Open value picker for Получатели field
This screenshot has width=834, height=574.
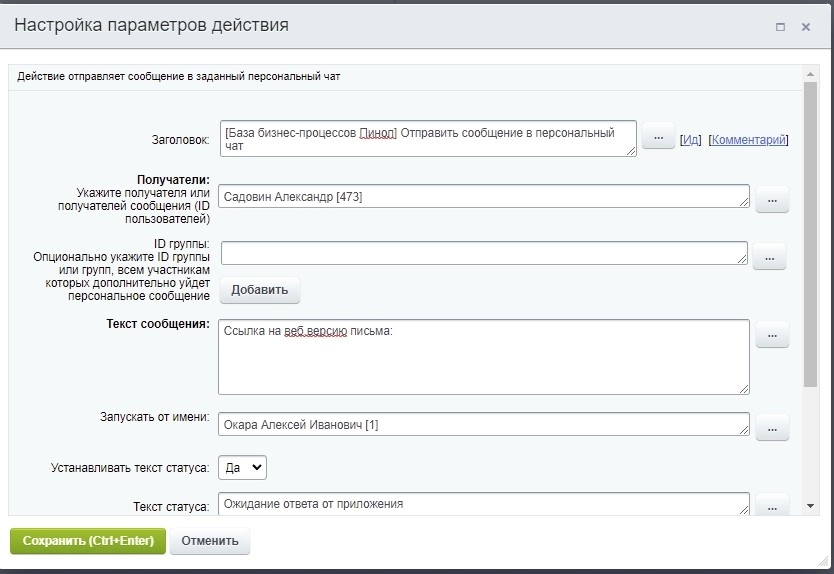[x=772, y=200]
